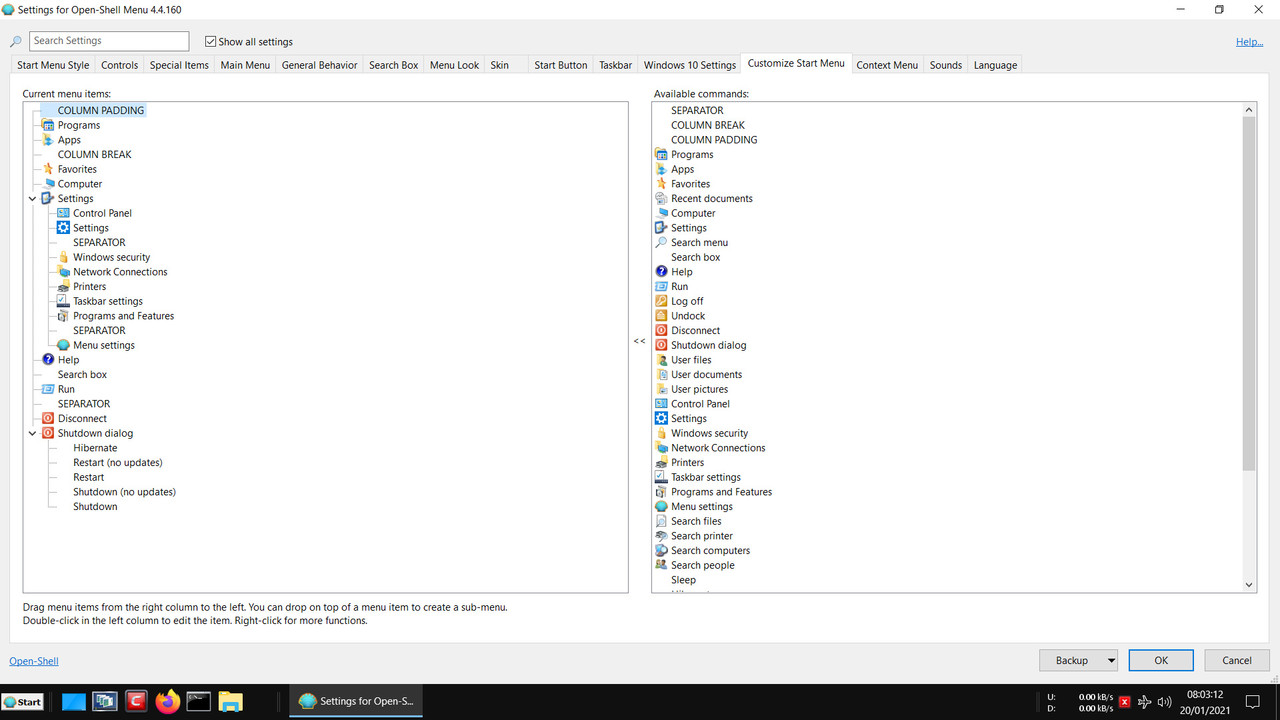Screen dimensions: 1280x720
Task: Open the Backup button dropdown arrow
Action: (1110, 660)
